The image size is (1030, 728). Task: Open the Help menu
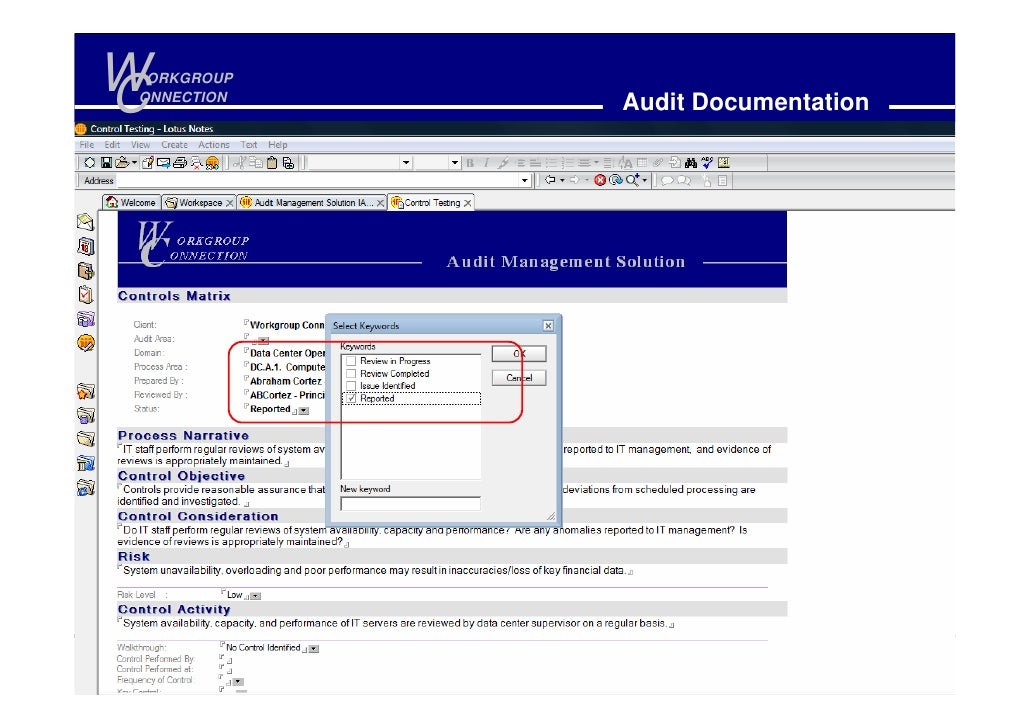[x=278, y=145]
